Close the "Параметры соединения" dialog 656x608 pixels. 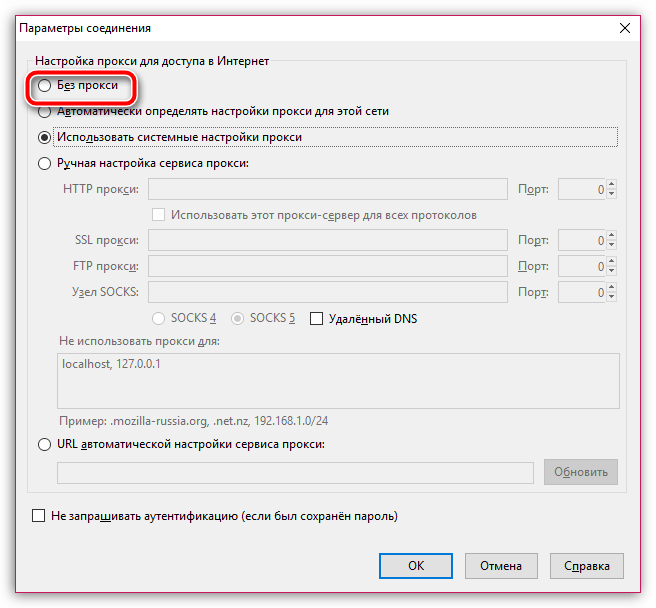[x=625, y=28]
